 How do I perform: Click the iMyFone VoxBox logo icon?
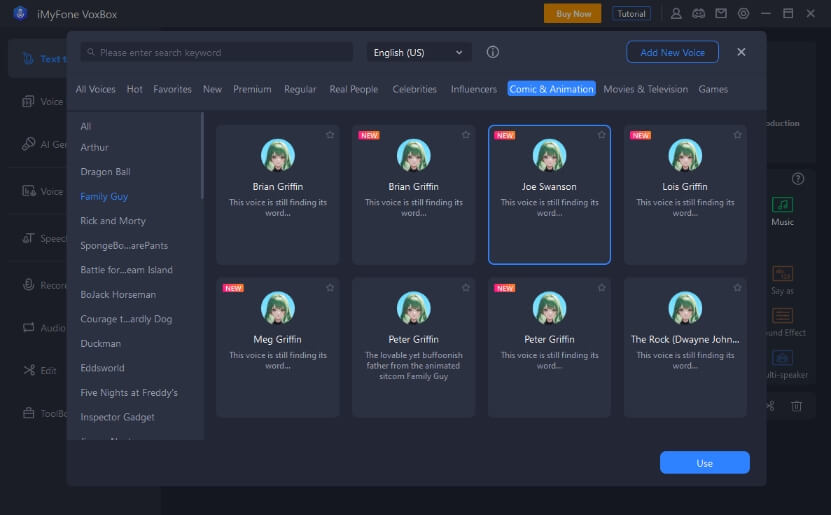(20, 13)
